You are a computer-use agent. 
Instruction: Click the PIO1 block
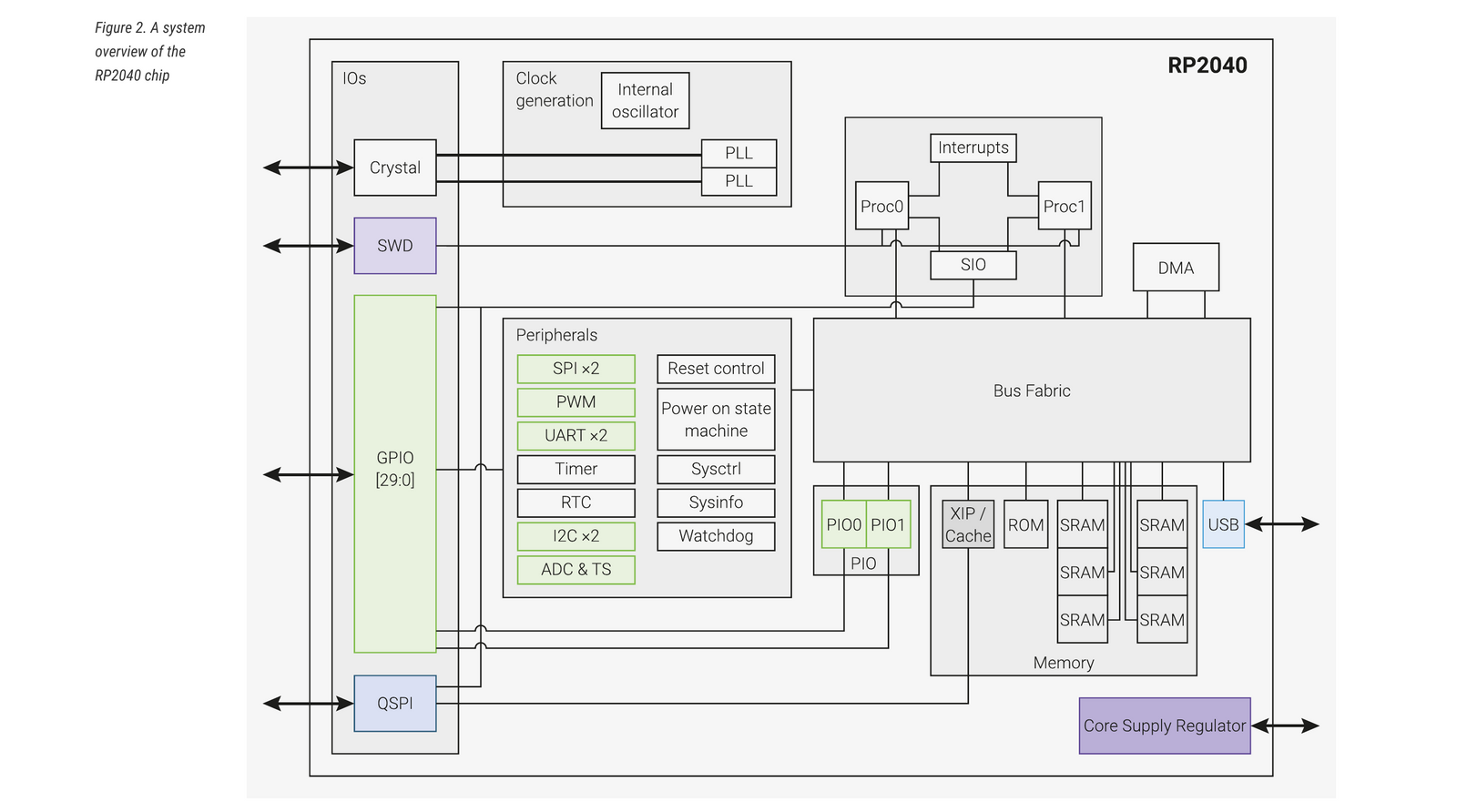click(x=888, y=524)
